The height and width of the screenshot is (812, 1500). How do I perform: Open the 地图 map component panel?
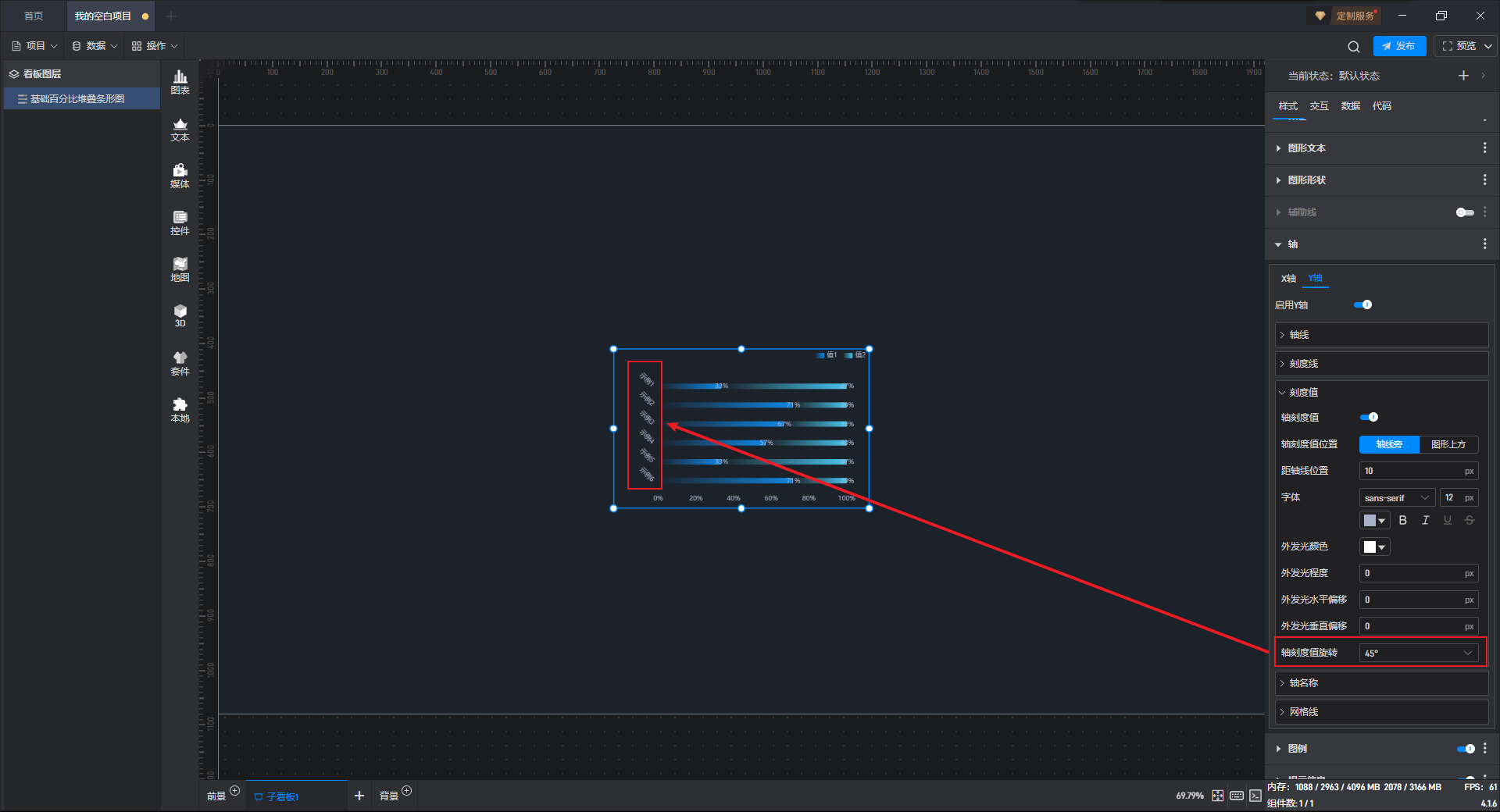(x=180, y=269)
